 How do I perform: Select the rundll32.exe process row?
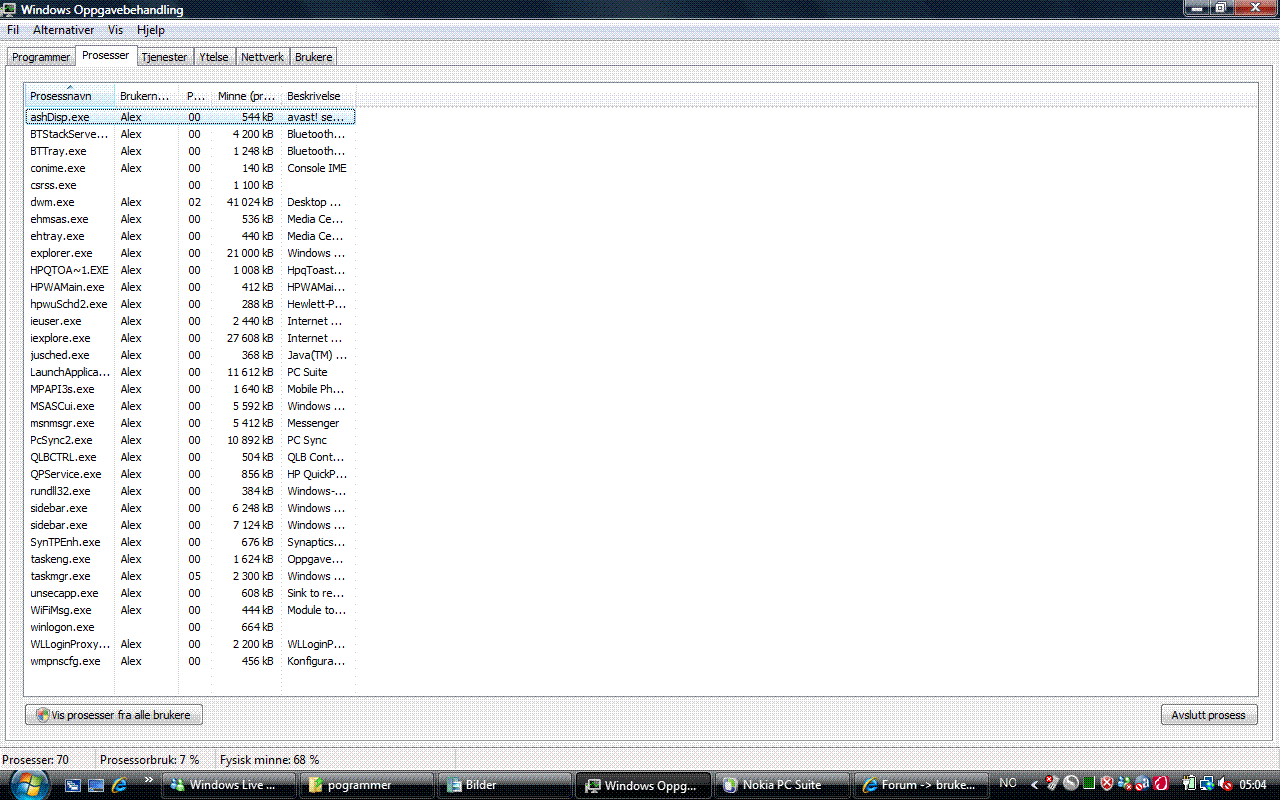pyautogui.click(x=190, y=491)
